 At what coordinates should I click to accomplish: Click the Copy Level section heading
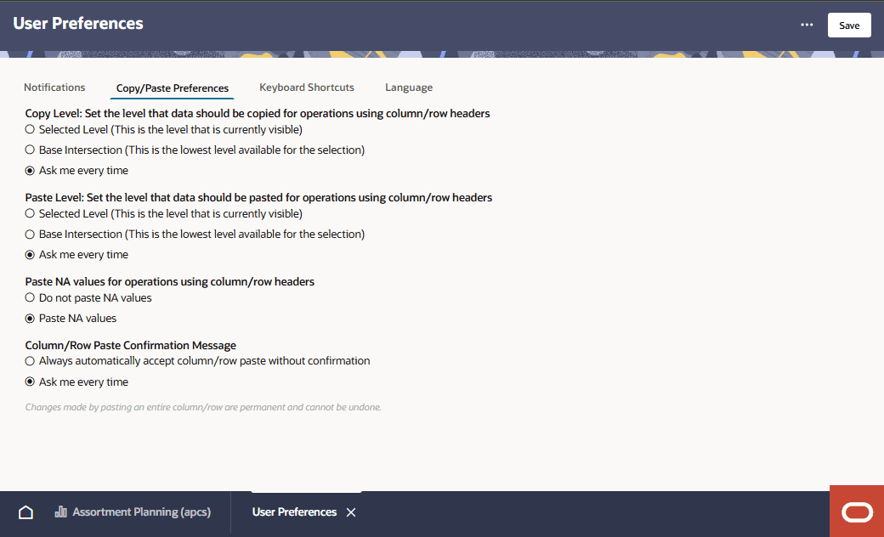point(257,113)
